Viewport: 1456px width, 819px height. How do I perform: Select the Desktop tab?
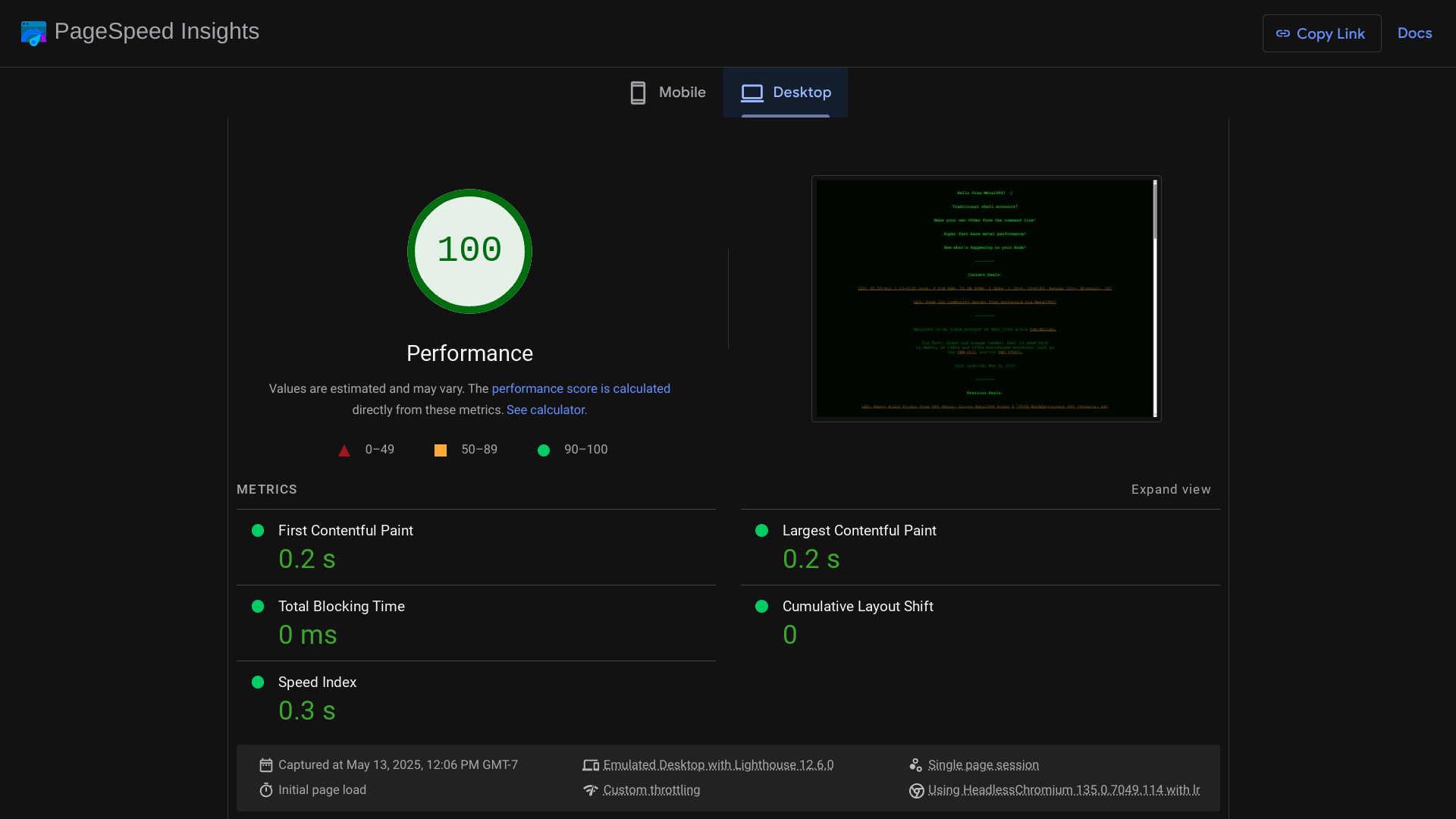[786, 93]
